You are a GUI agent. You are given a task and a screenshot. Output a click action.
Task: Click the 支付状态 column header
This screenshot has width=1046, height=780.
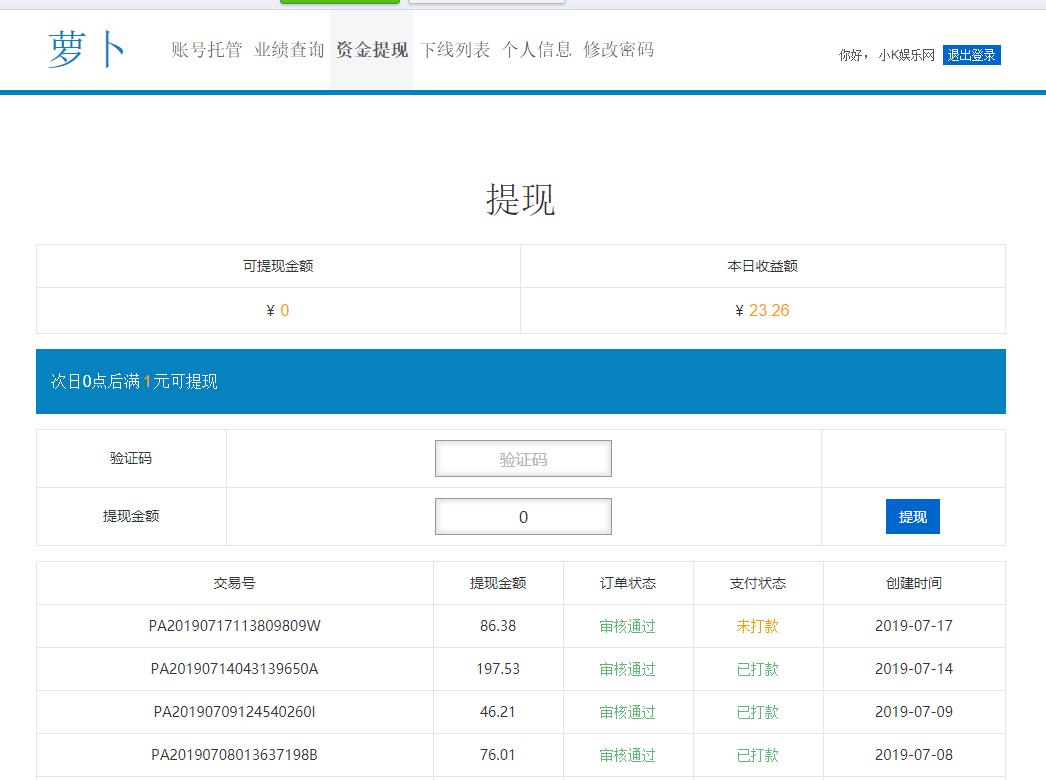point(758,583)
